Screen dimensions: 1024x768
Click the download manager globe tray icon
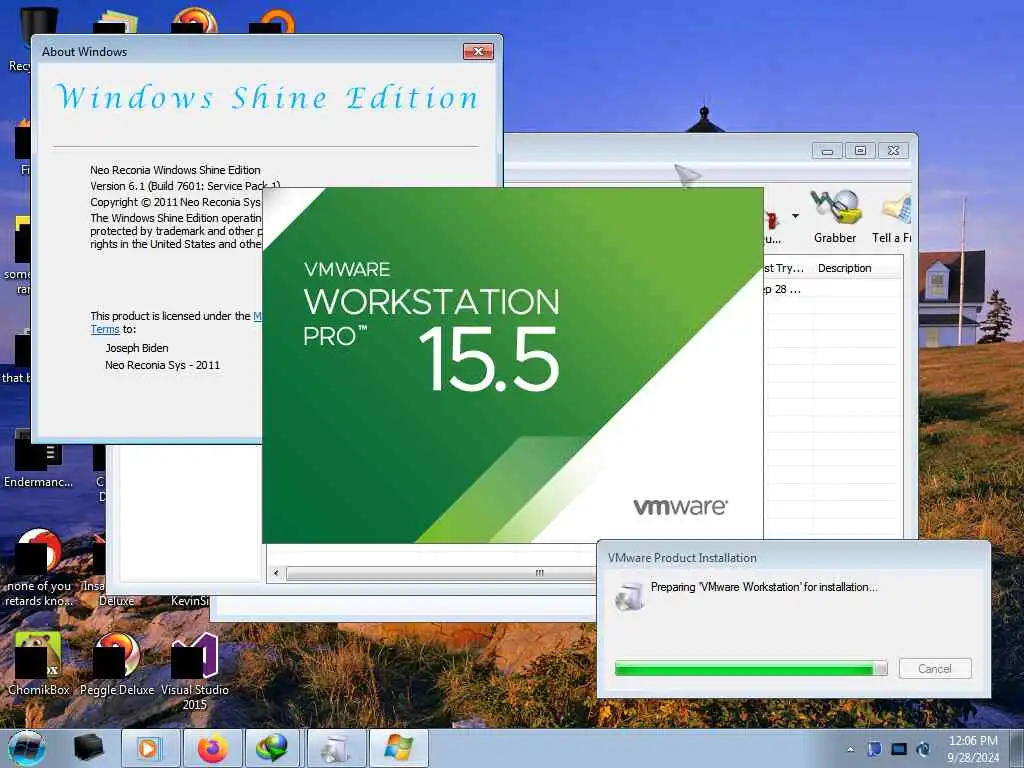pyautogui.click(x=923, y=749)
